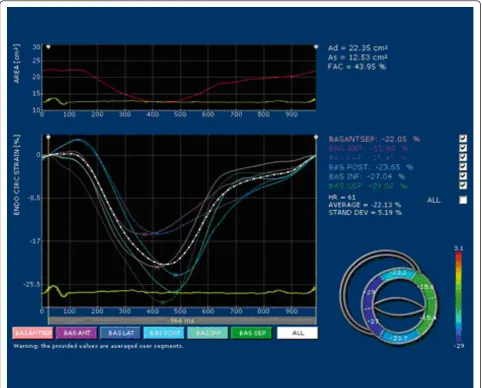Viewport: 482px width, 388px height.
Task: Click the FAC = 43.95 % value
Action: point(357,67)
